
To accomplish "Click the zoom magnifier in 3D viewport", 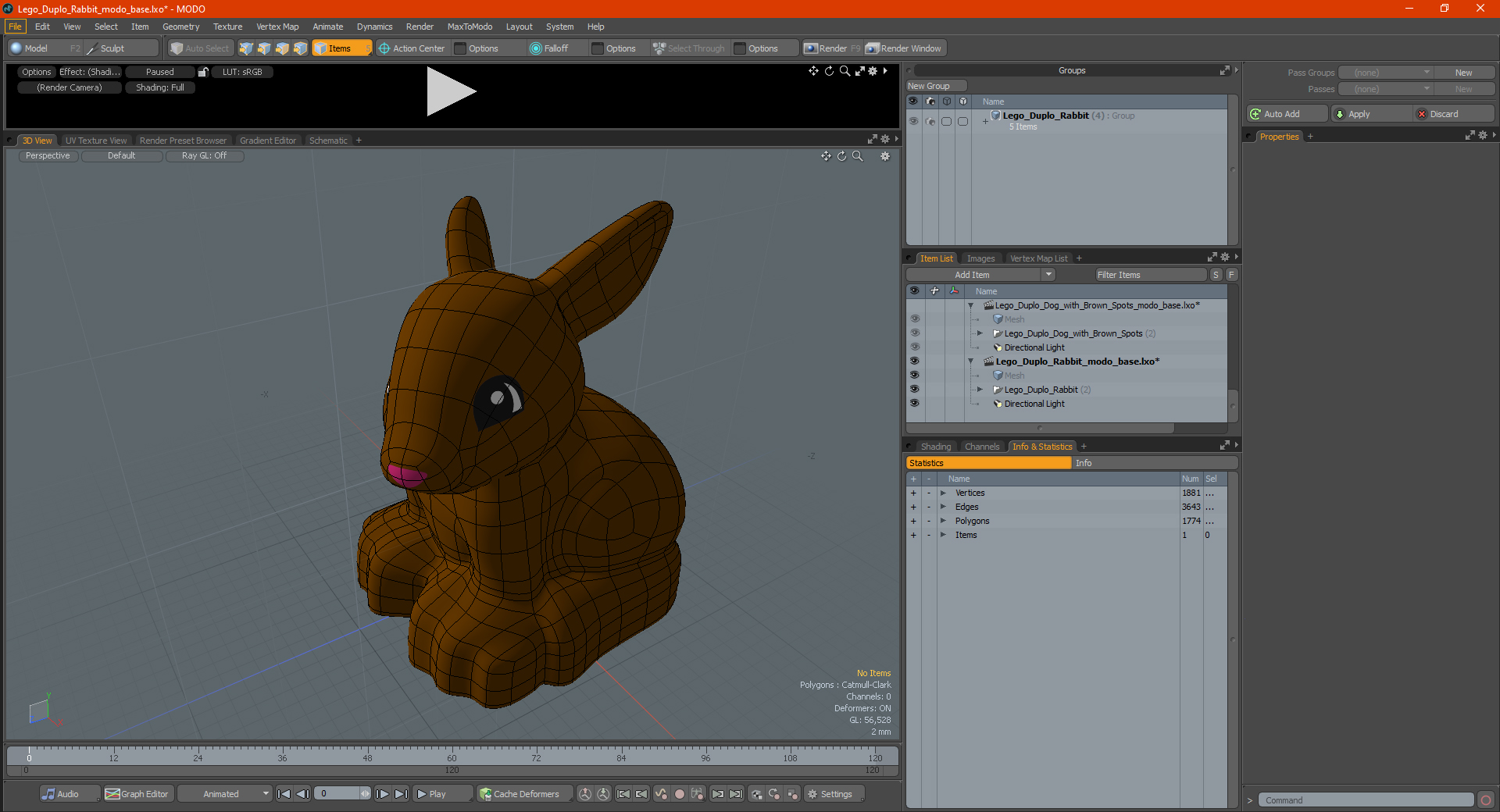I will (x=857, y=156).
